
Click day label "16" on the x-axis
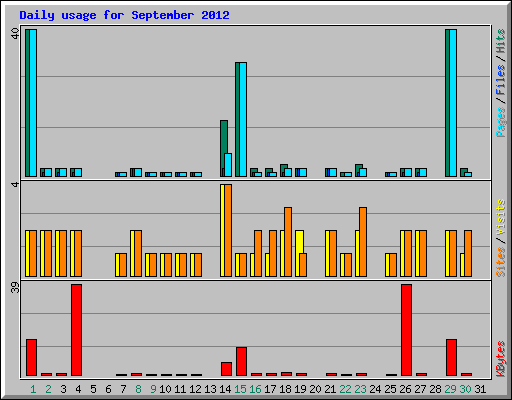(255, 389)
